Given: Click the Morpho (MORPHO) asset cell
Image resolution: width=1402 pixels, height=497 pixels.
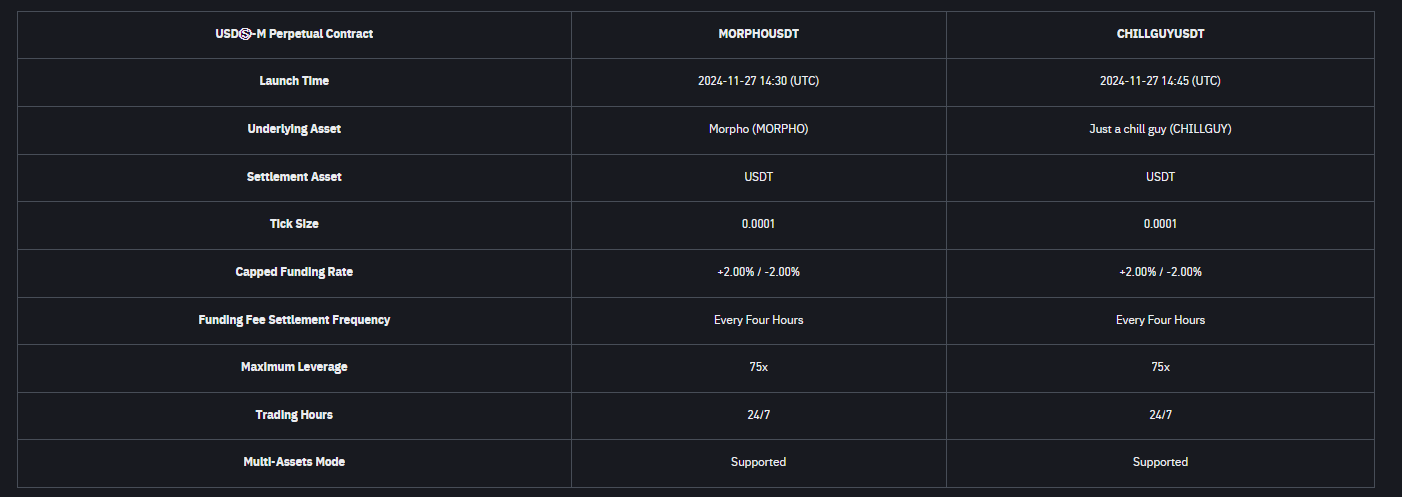Looking at the screenshot, I should 758,129.
